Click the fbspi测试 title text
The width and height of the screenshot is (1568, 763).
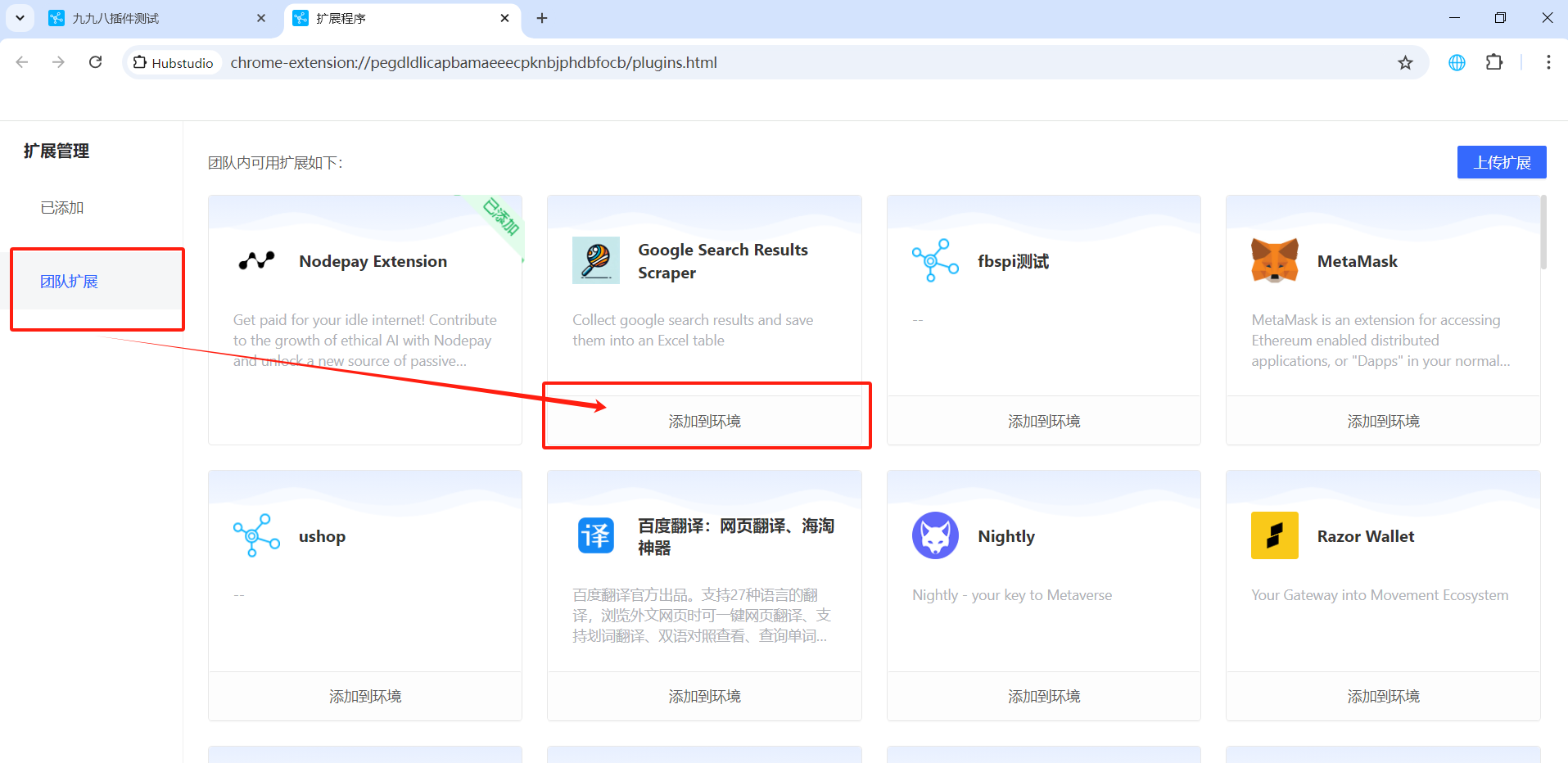(x=1013, y=261)
